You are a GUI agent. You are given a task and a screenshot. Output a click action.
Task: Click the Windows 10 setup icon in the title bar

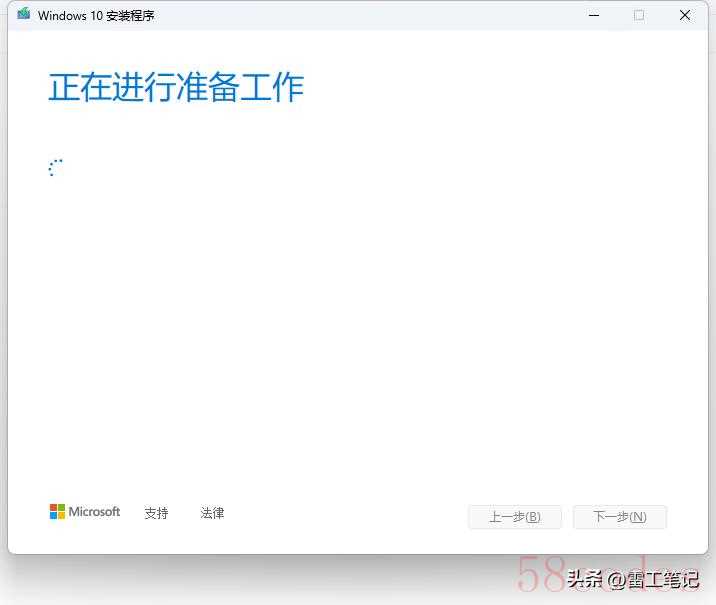(x=24, y=14)
